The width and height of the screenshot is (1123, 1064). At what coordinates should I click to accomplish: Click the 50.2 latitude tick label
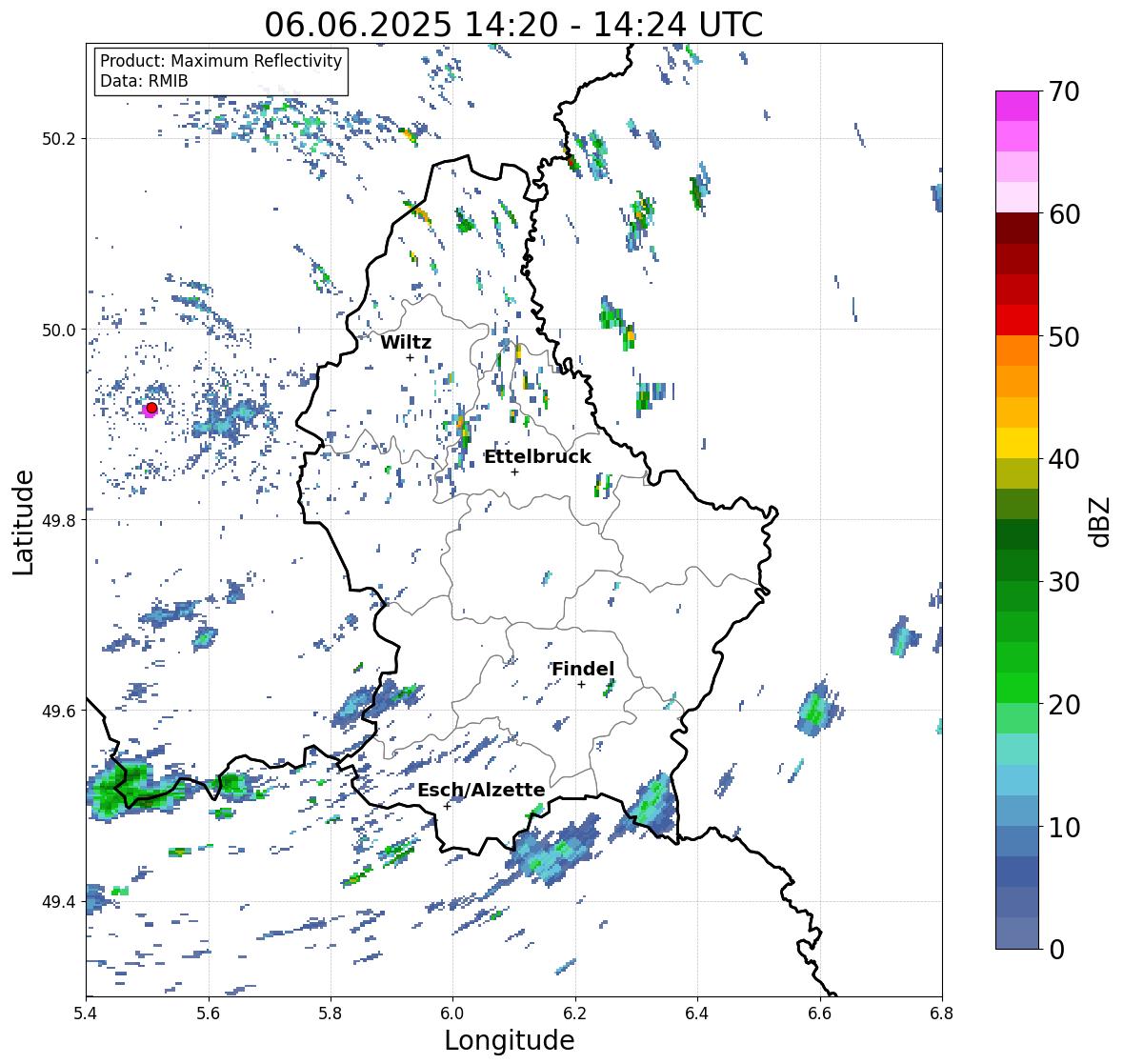(58, 139)
